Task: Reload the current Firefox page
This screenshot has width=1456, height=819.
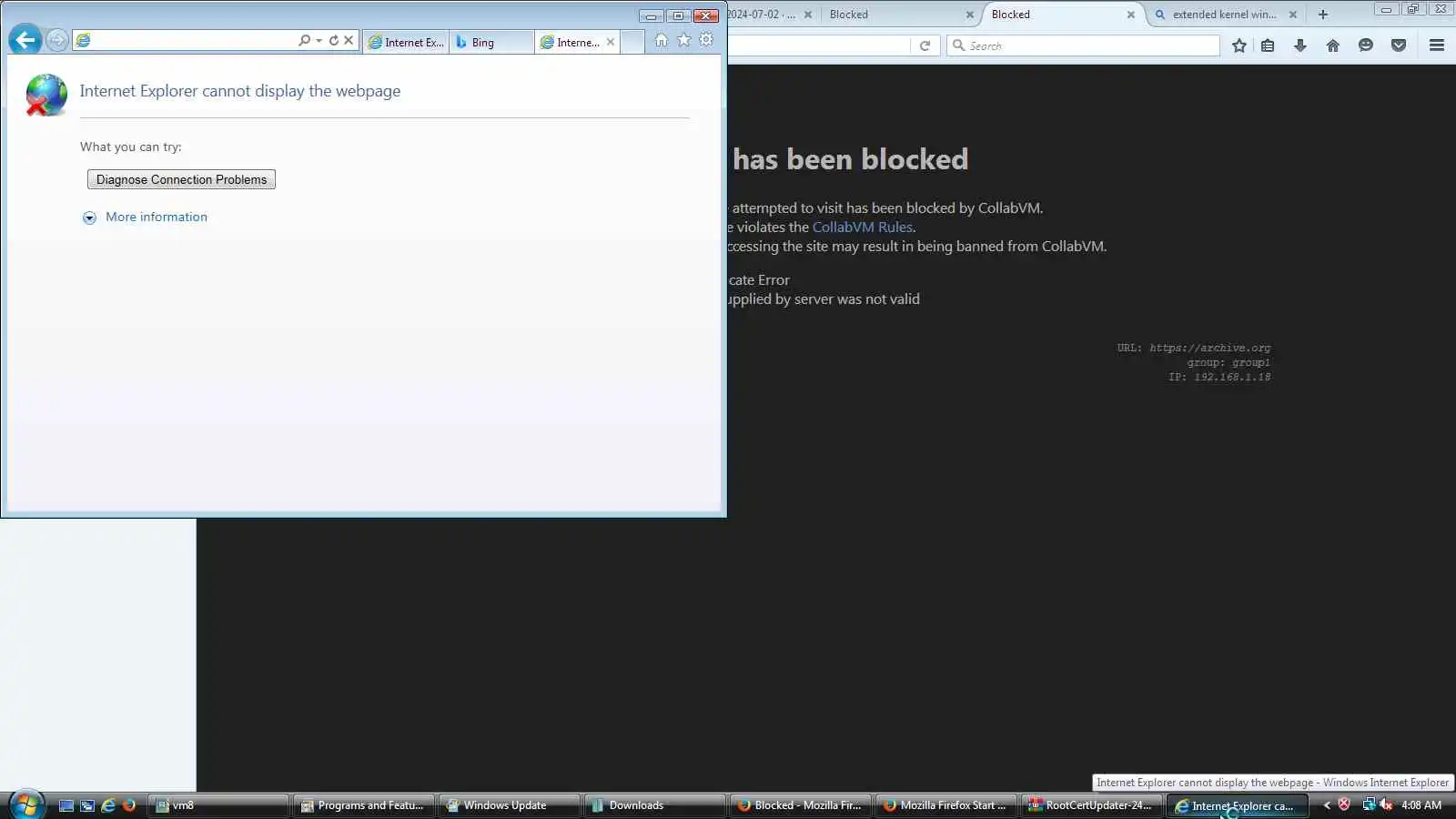Action: pos(925,45)
